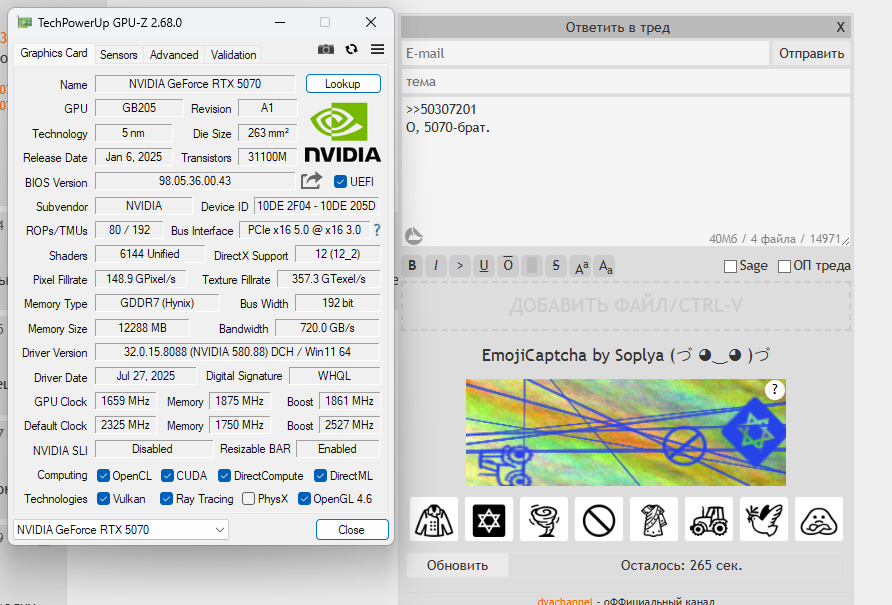Click the Lookup button
This screenshot has height=605, width=892.
(343, 84)
